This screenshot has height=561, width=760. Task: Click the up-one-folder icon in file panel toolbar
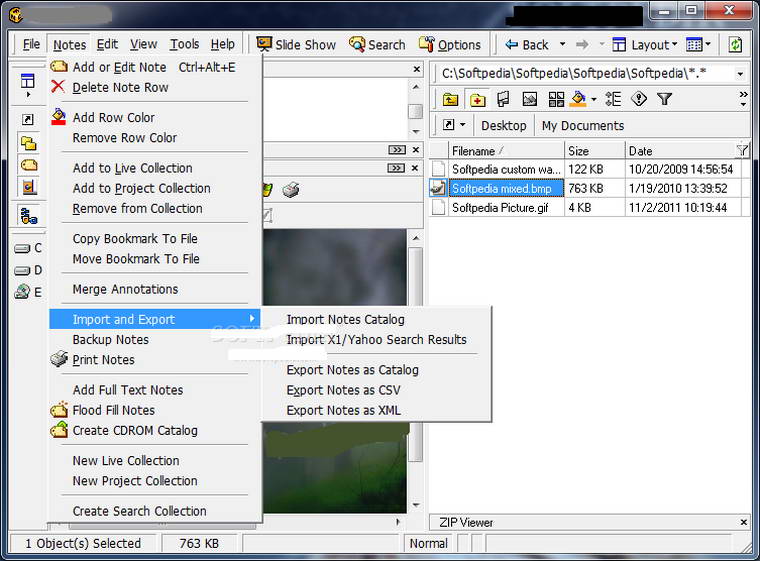450,99
